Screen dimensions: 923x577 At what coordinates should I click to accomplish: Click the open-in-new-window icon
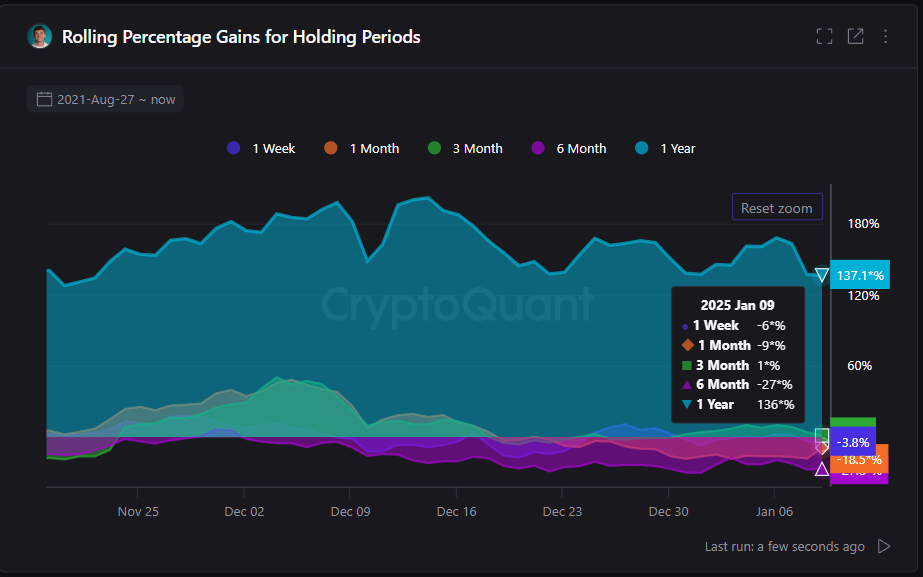coord(856,35)
